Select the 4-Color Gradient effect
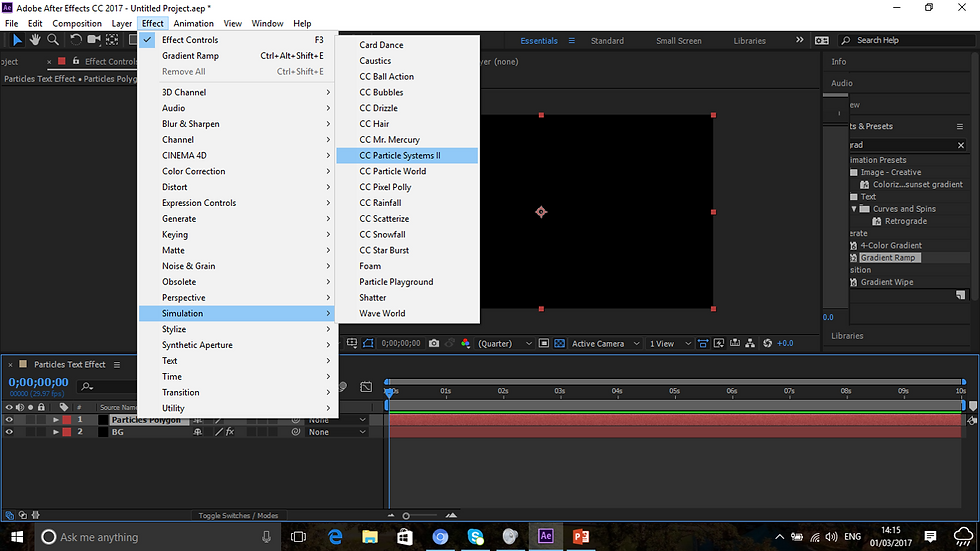The height and width of the screenshot is (551, 980). click(x=891, y=246)
